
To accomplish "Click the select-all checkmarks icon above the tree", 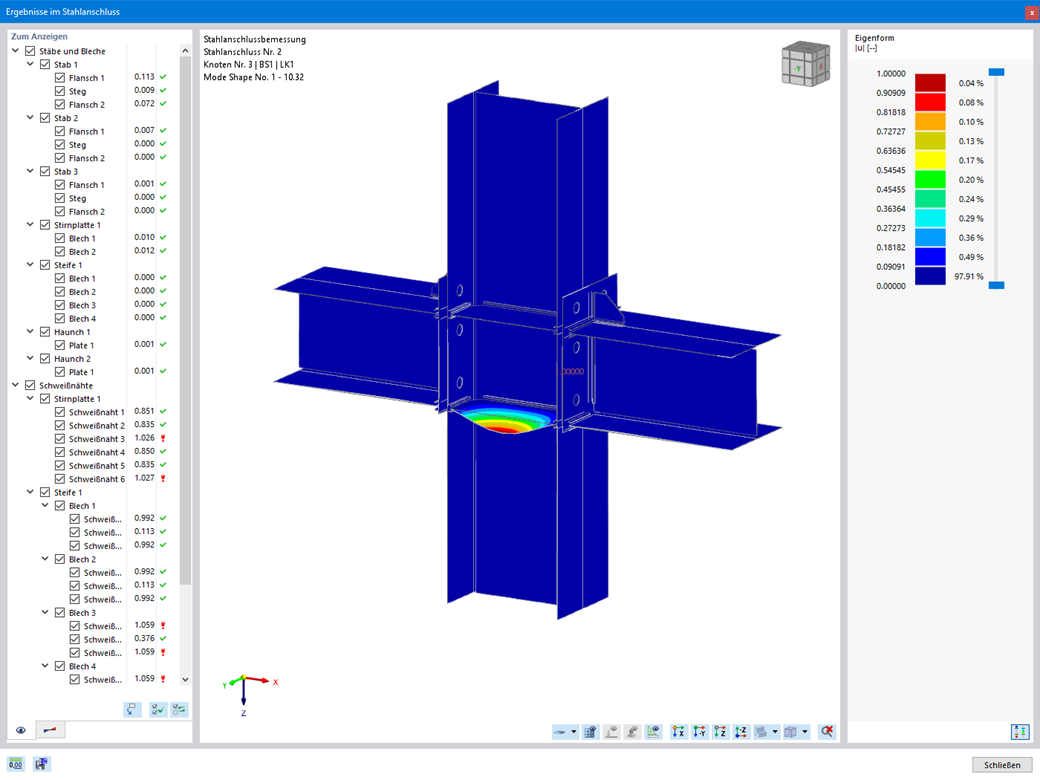I will [x=157, y=710].
